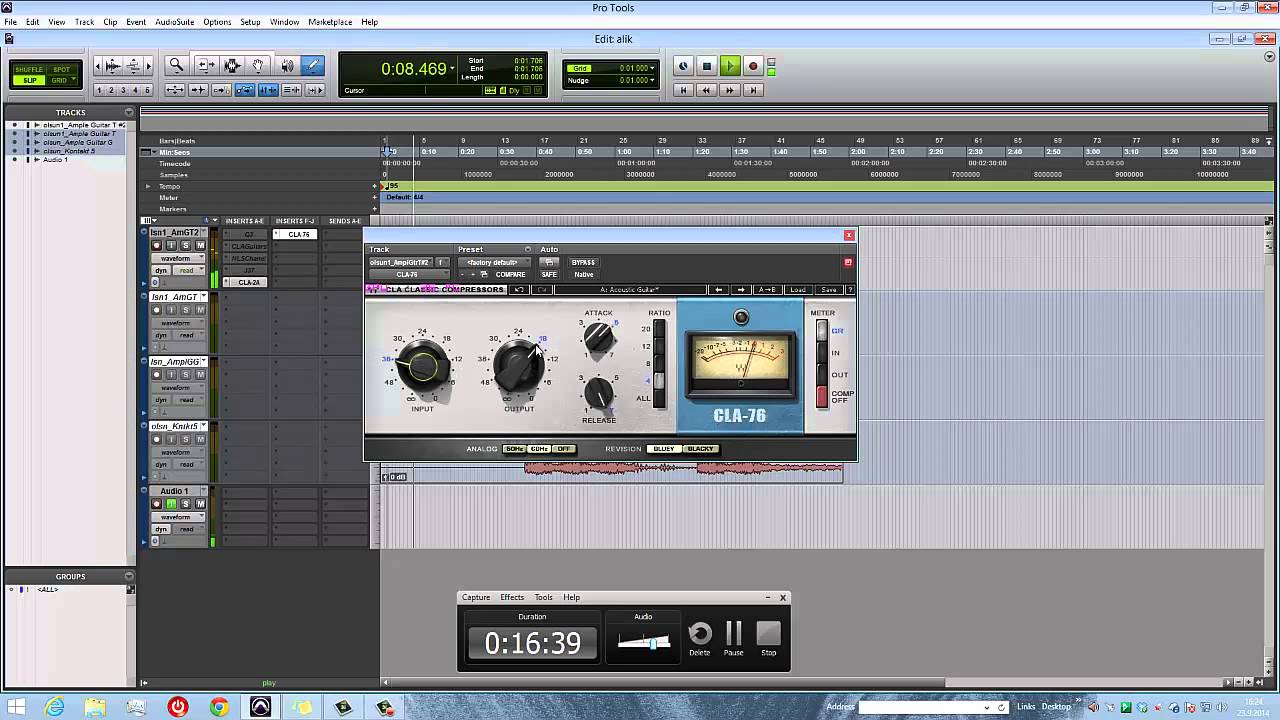Open the Track menu
The height and width of the screenshot is (720, 1280).
pos(84,22)
